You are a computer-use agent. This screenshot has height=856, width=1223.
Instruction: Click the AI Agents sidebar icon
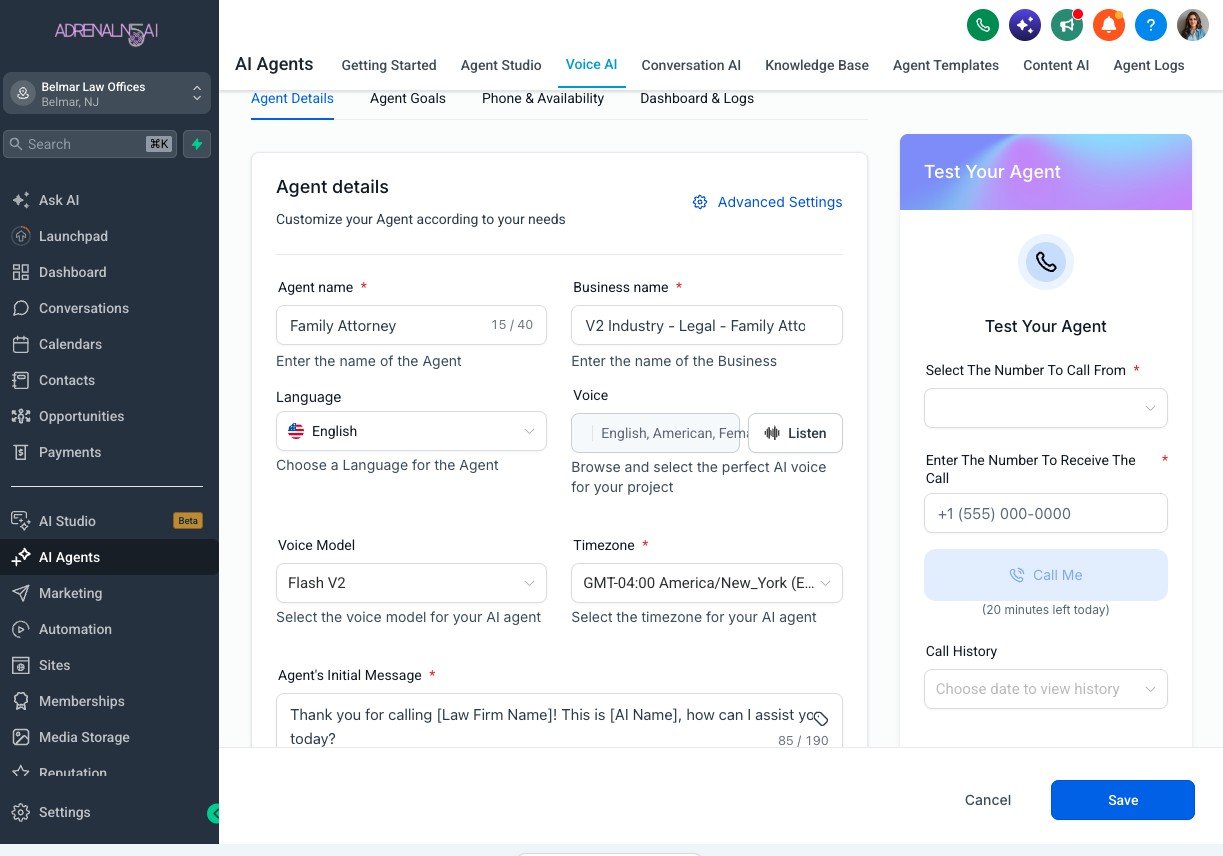pos(20,557)
